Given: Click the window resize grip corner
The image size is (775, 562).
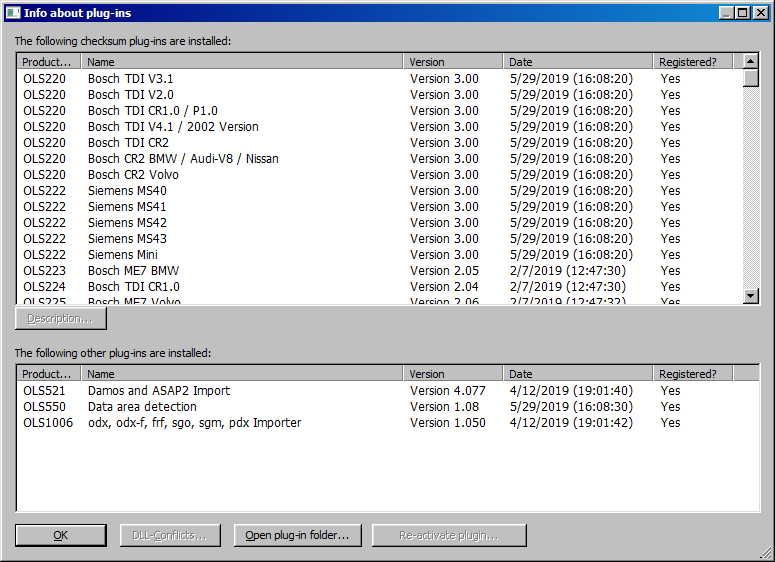Looking at the screenshot, I should (766, 553).
